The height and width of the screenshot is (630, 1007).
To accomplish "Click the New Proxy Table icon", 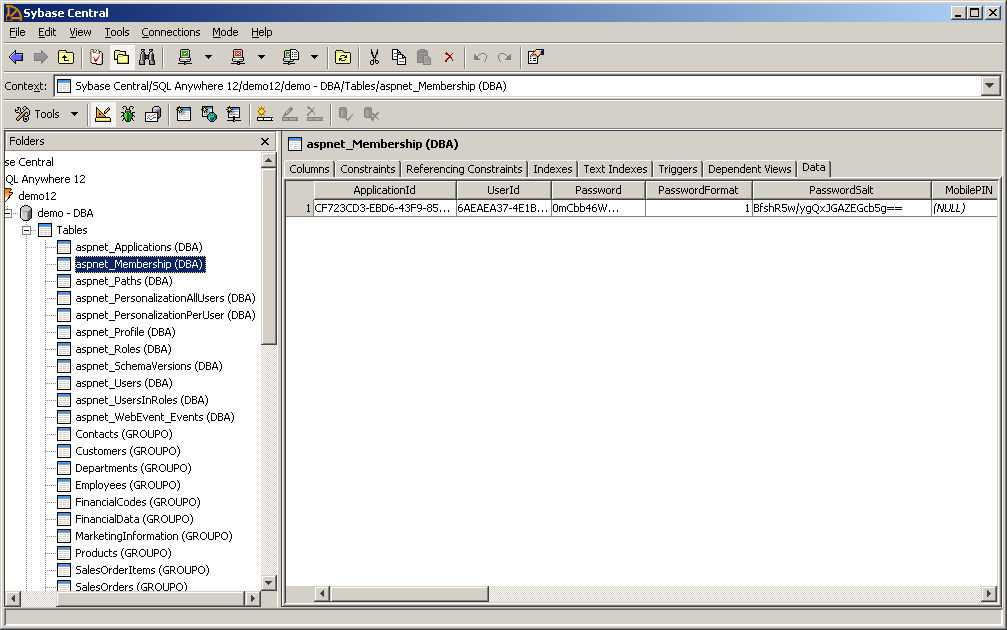I will pos(234,114).
